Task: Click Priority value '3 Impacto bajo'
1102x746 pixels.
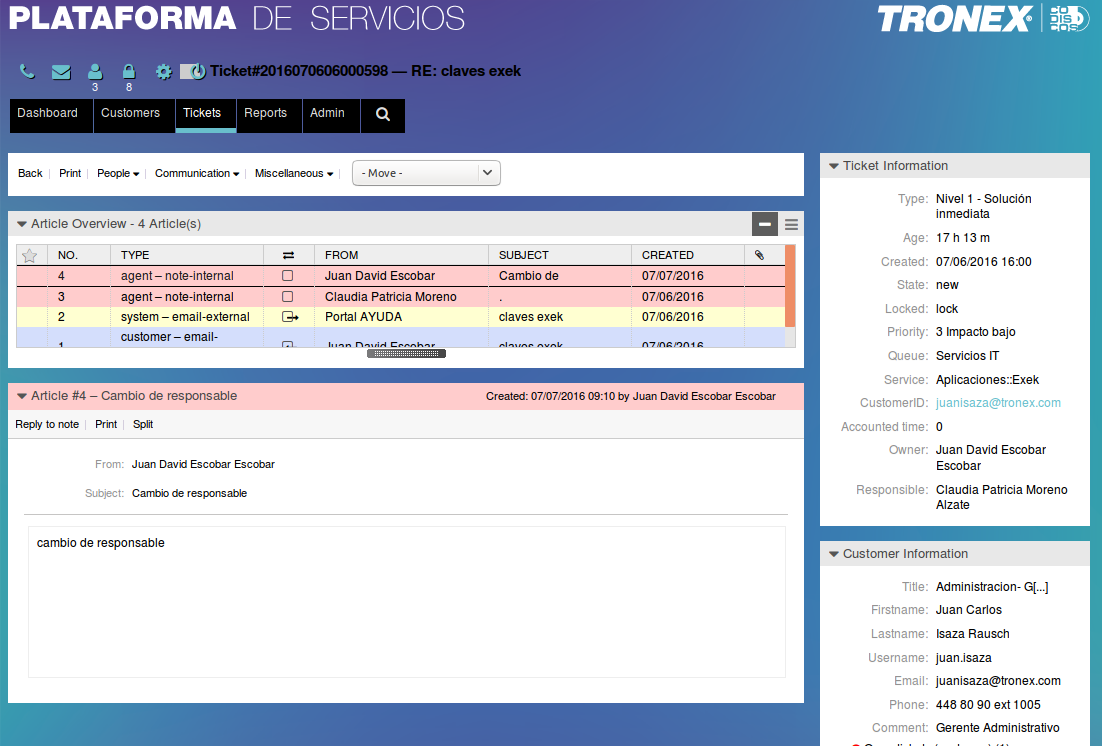Action: pos(975,332)
